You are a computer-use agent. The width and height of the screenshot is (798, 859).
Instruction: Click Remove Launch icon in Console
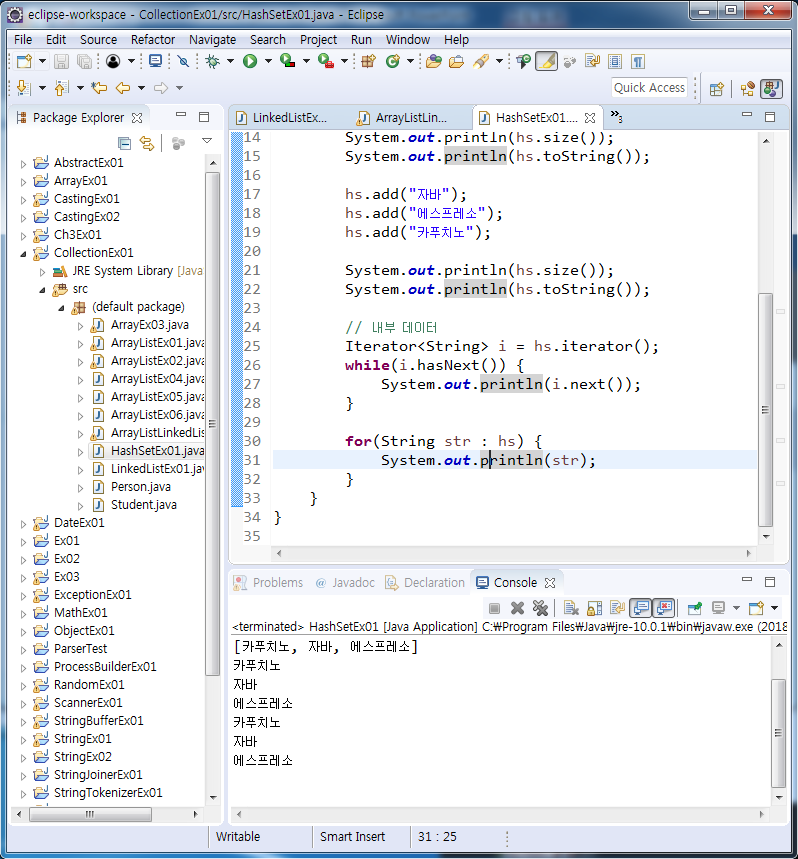pyautogui.click(x=518, y=608)
